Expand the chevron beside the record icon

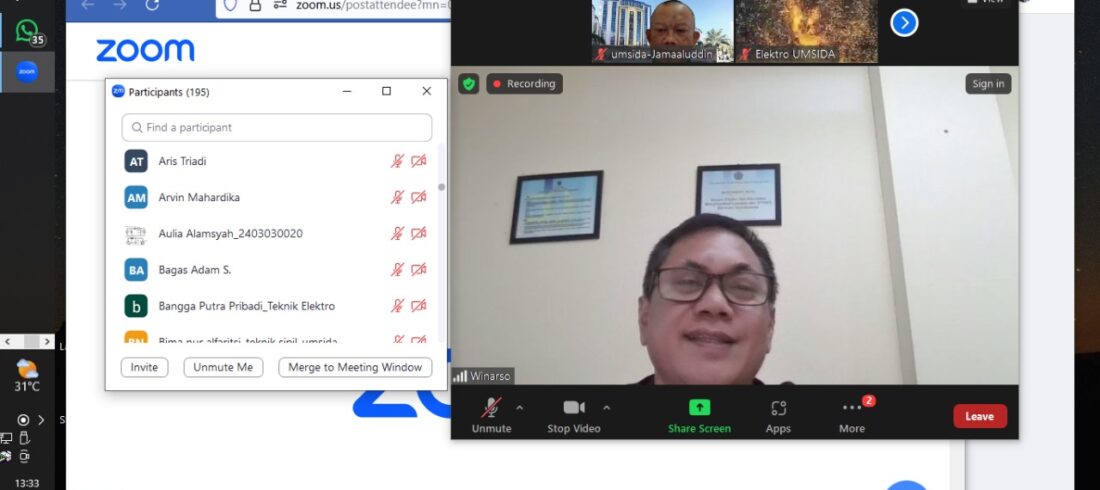coord(41,420)
